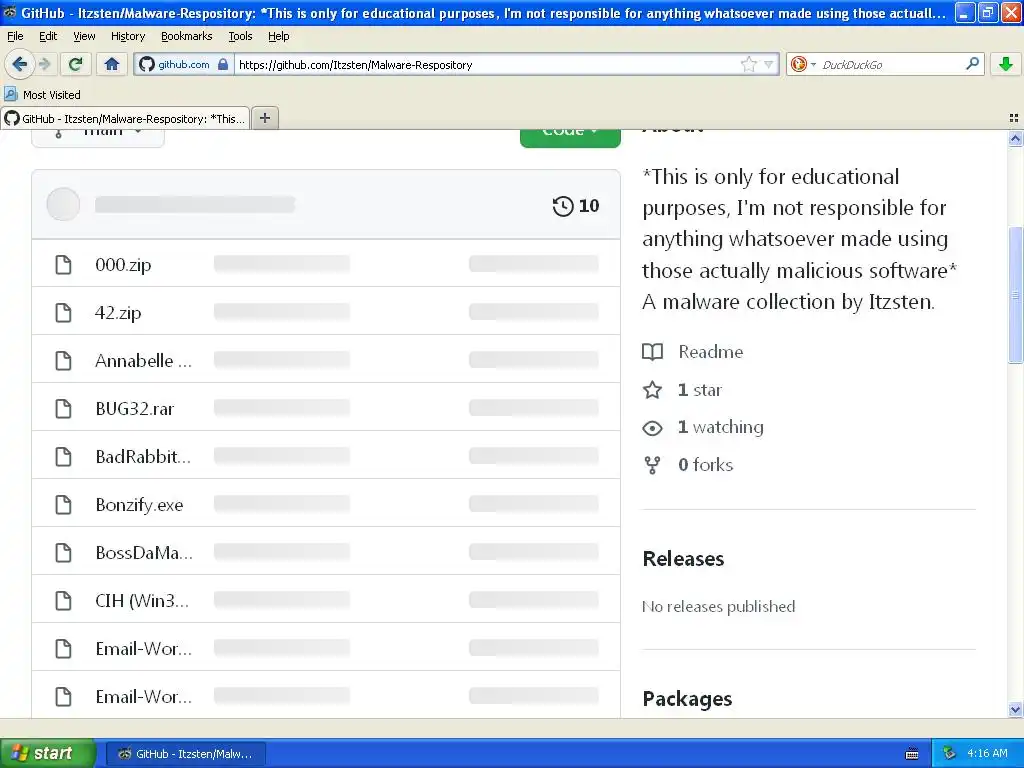Open the DuckDuckGo search engine selector
Screen dimensions: 1024x768
803,64
